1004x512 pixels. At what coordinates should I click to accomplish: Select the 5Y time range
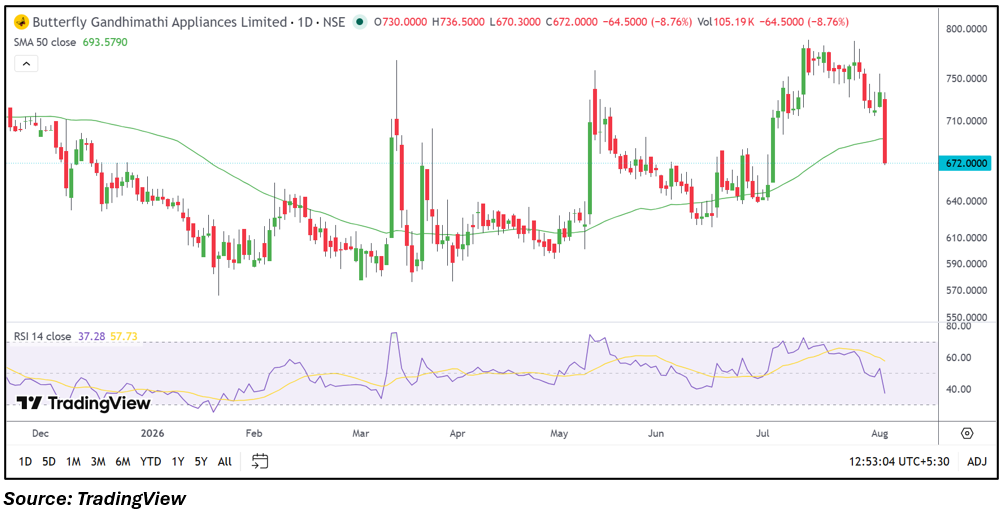pyautogui.click(x=201, y=461)
